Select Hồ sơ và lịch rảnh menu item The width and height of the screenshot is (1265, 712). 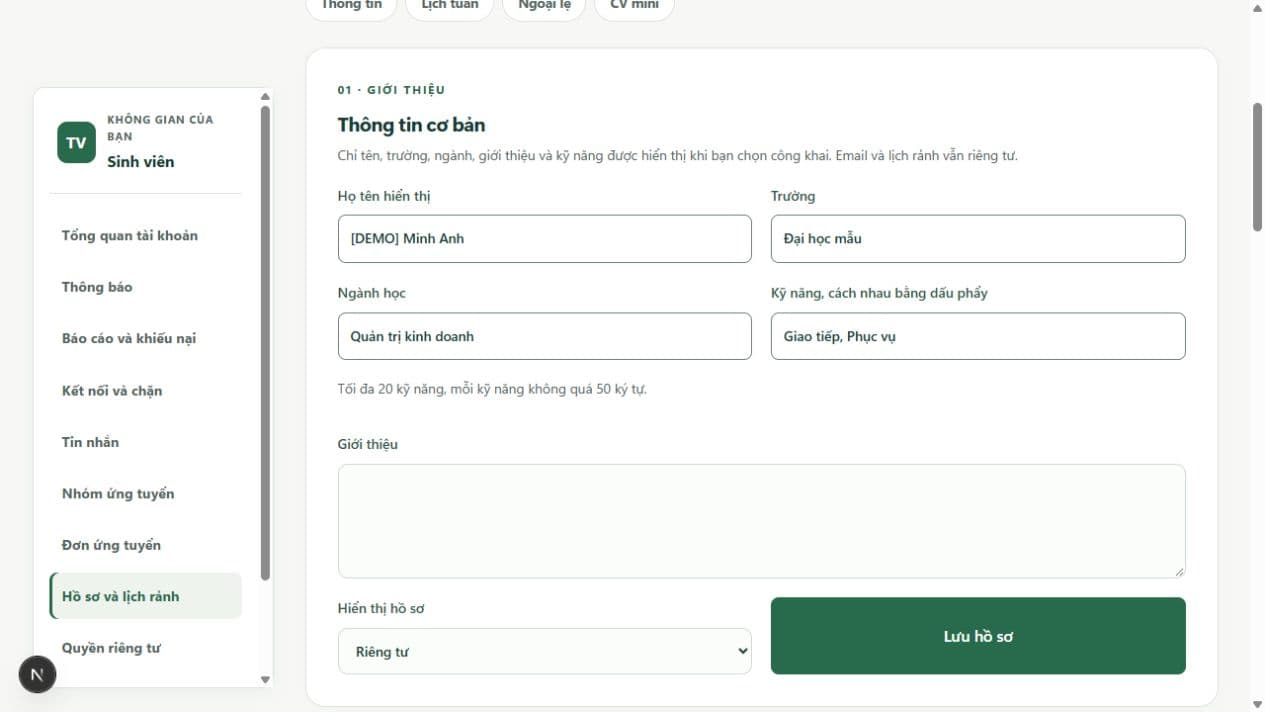pos(145,596)
